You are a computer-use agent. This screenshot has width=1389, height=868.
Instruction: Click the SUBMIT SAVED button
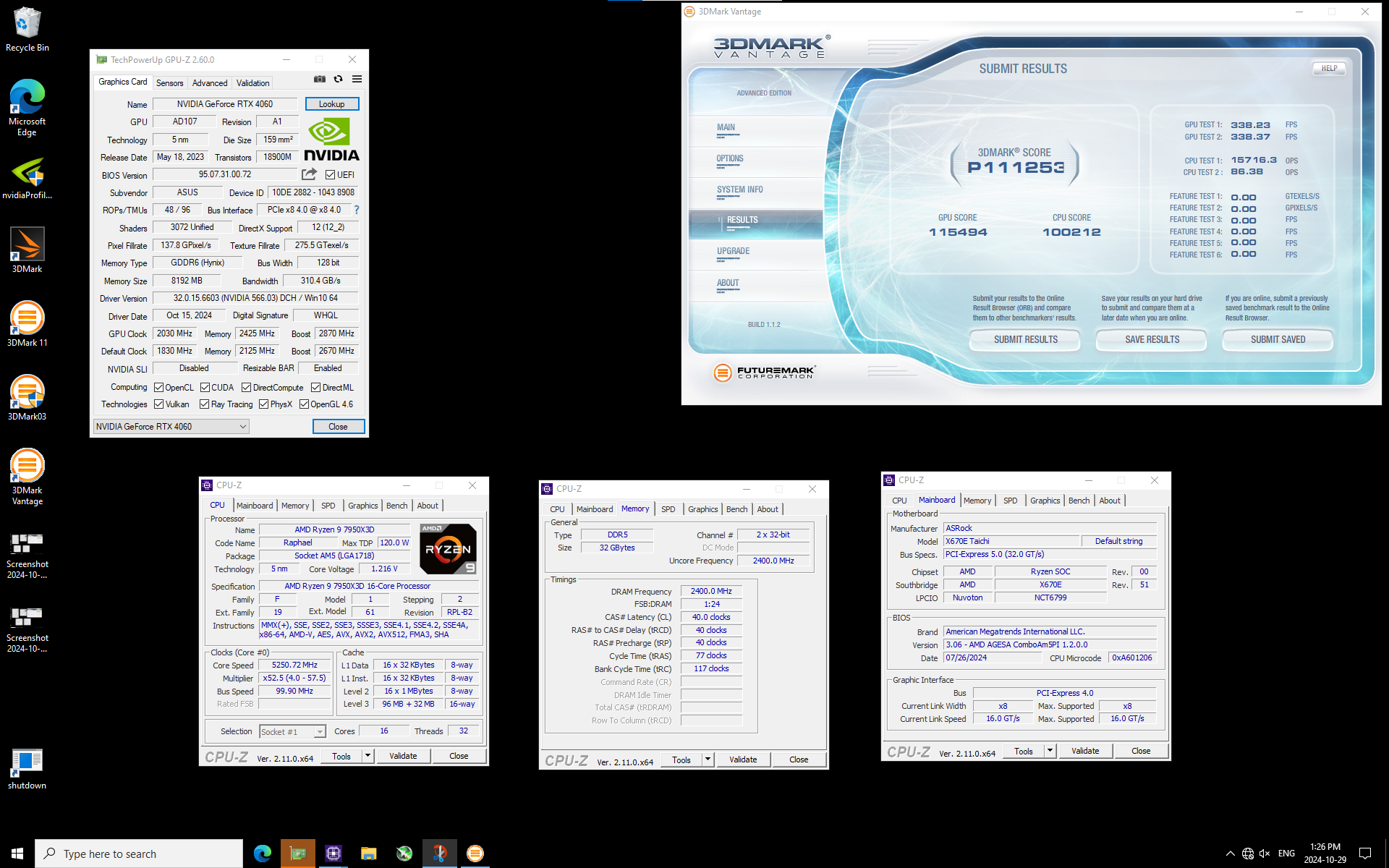[x=1278, y=340]
